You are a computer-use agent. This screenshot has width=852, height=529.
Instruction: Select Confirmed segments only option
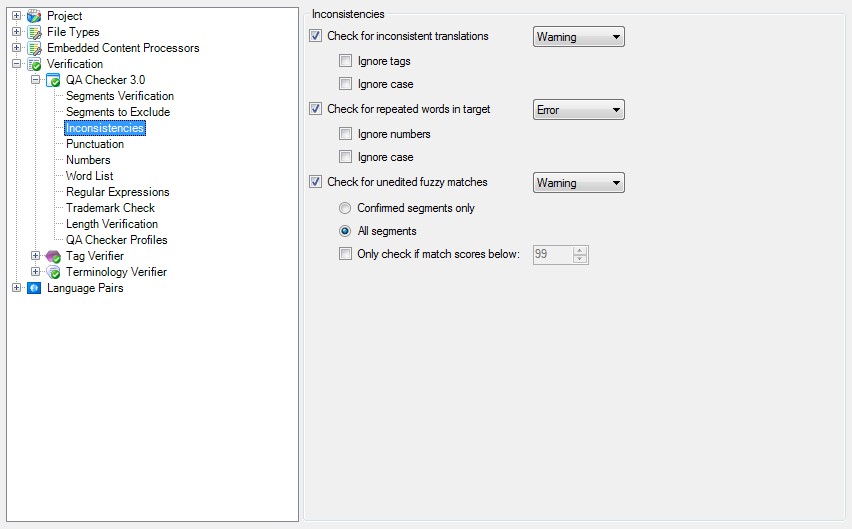point(346,208)
